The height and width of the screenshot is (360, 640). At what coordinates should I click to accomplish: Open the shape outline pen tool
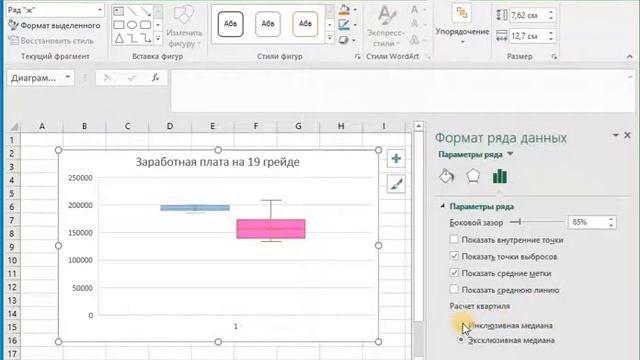(344, 25)
